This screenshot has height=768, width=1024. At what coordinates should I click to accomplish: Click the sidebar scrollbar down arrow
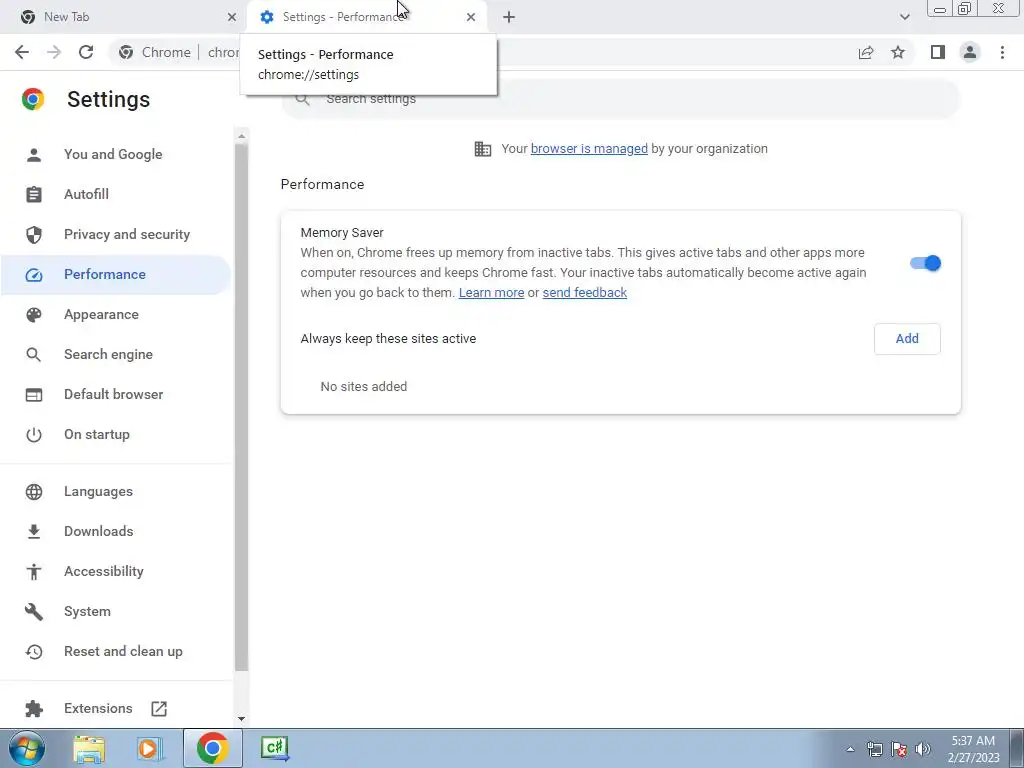point(242,719)
